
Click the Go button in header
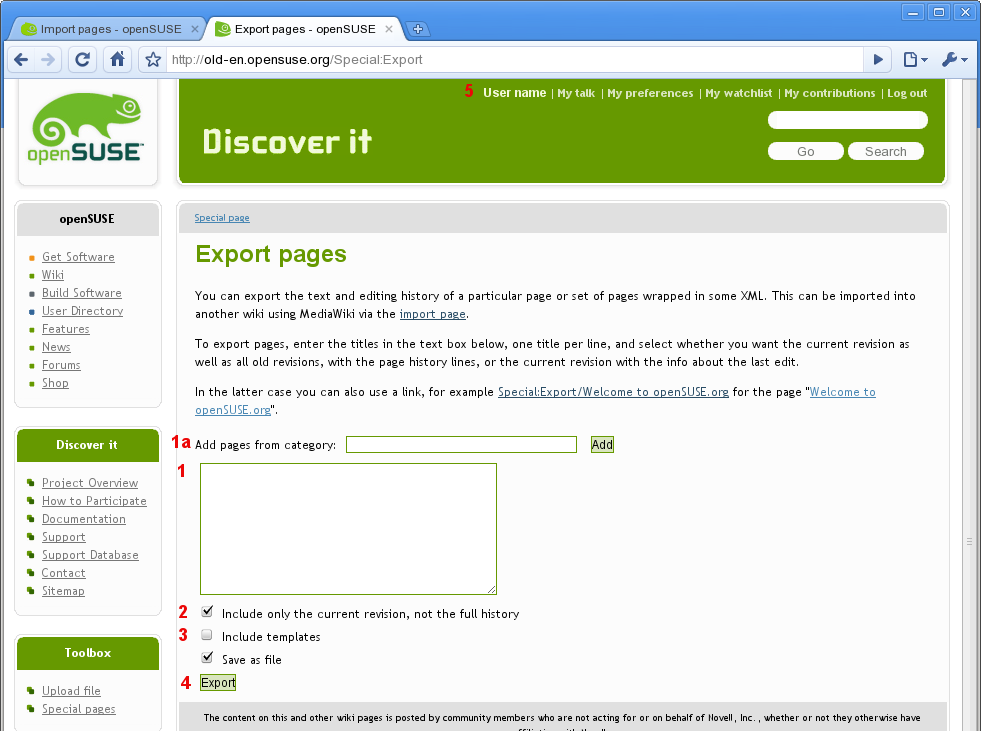(806, 151)
